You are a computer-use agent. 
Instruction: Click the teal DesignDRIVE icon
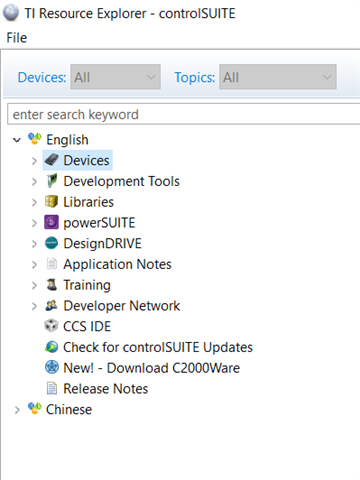coord(52,243)
